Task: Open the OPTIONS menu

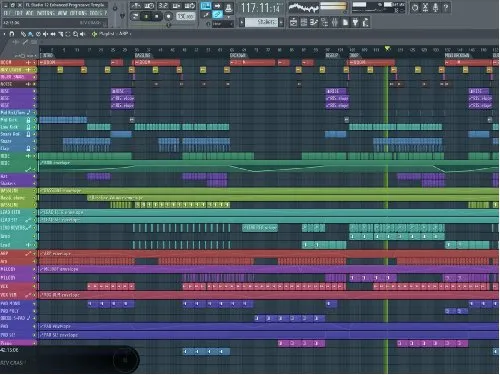Action: coord(78,13)
